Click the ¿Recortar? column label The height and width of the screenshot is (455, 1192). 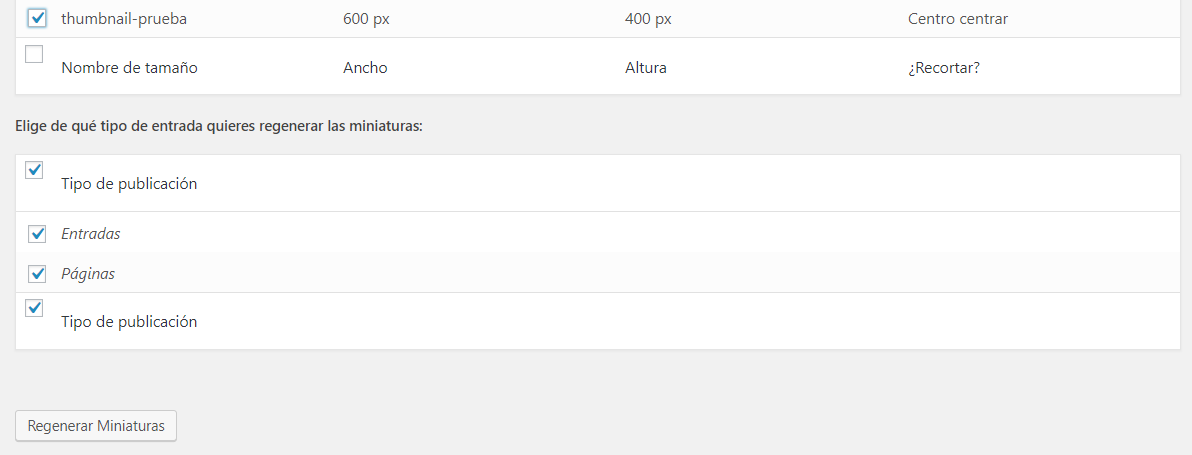943,68
